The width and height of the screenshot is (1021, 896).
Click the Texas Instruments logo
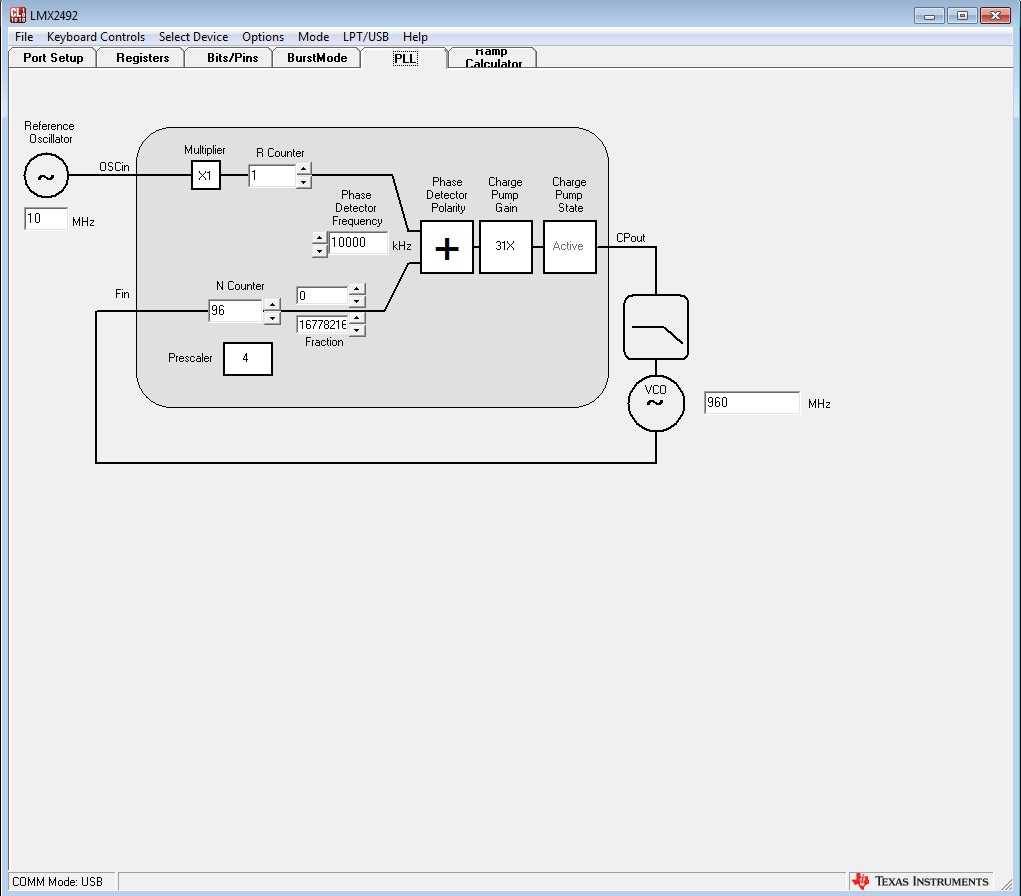[921, 881]
